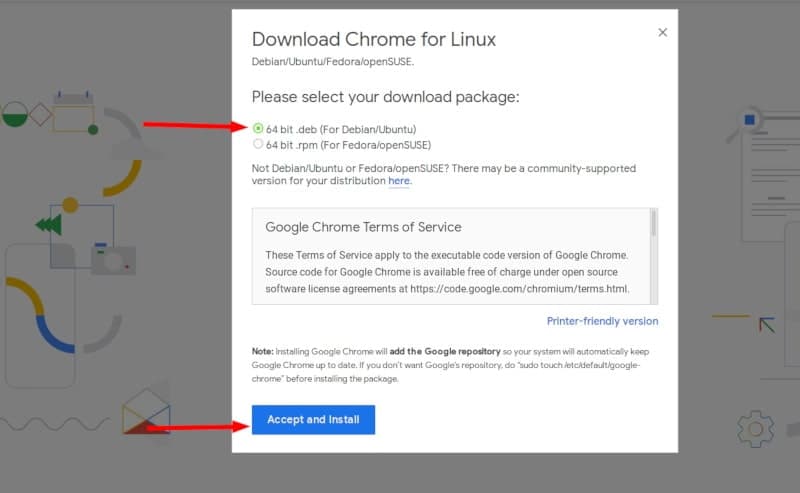Select the 64 bit .deb radio button
The width and height of the screenshot is (800, 493).
pos(258,128)
